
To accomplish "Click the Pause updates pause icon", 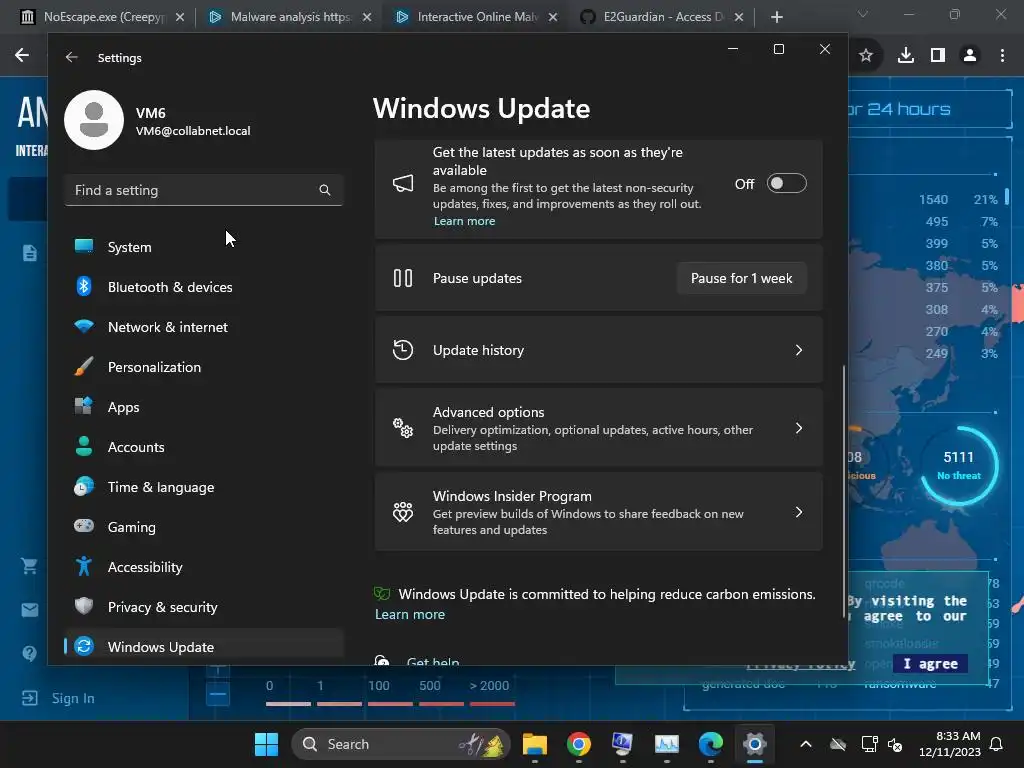I will coord(403,278).
